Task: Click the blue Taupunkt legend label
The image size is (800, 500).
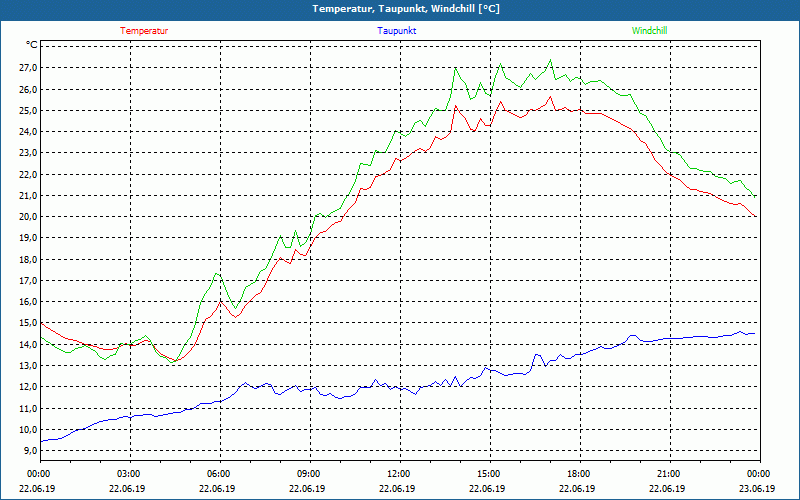Action: click(396, 31)
